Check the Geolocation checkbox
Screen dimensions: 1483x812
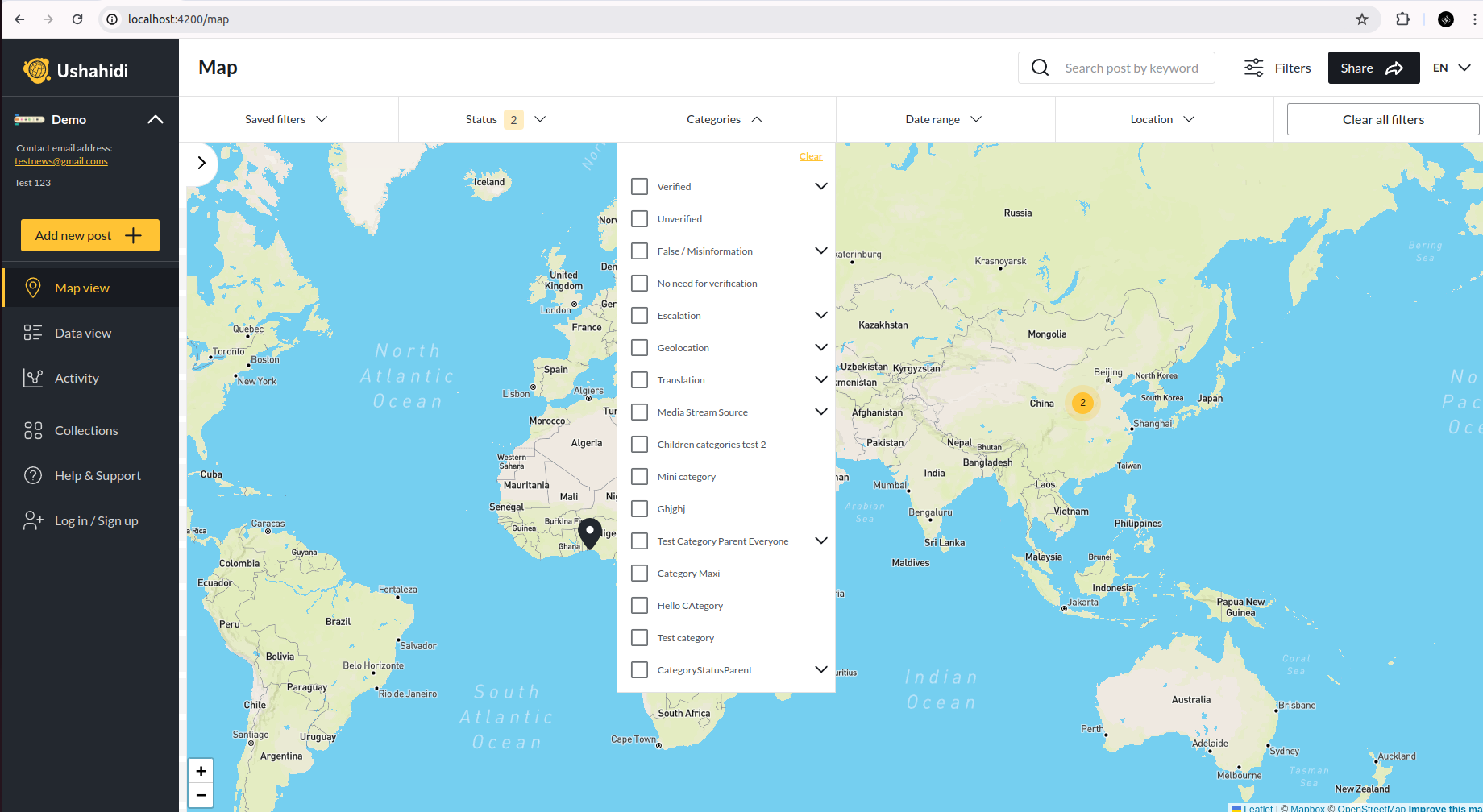(640, 347)
